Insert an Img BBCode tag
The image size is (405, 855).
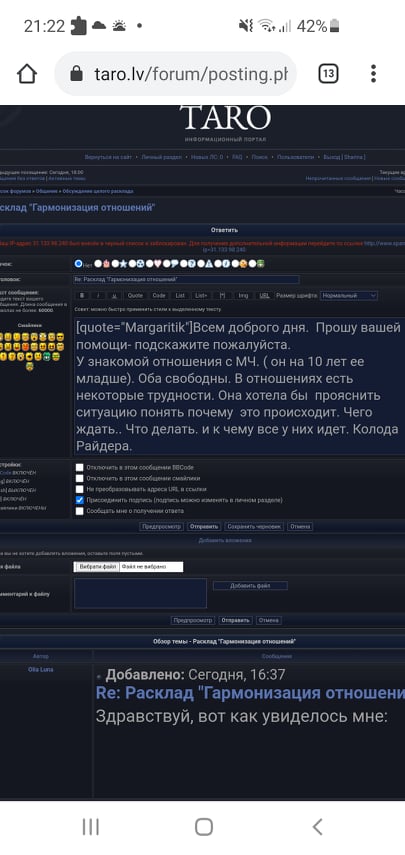tap(243, 296)
